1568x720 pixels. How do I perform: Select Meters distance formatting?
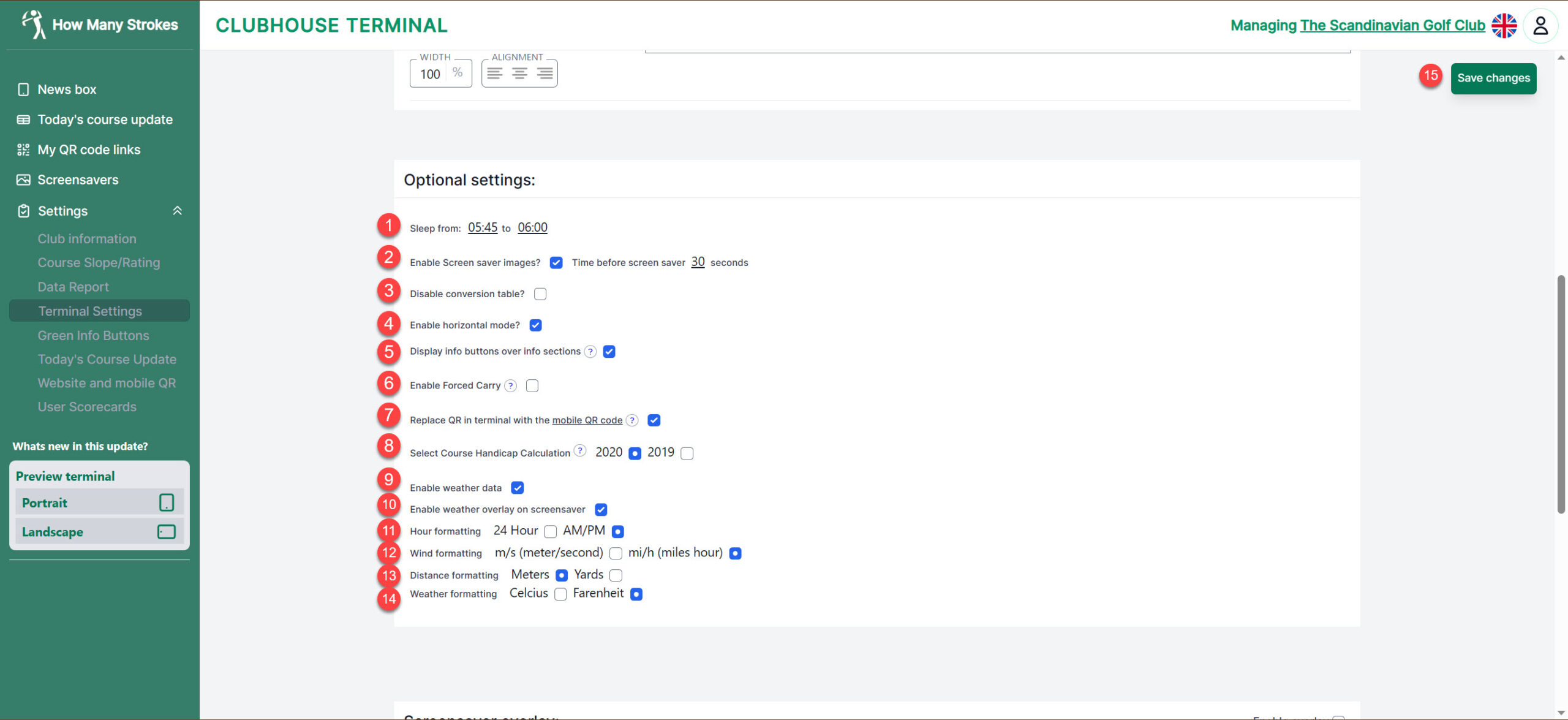[562, 575]
